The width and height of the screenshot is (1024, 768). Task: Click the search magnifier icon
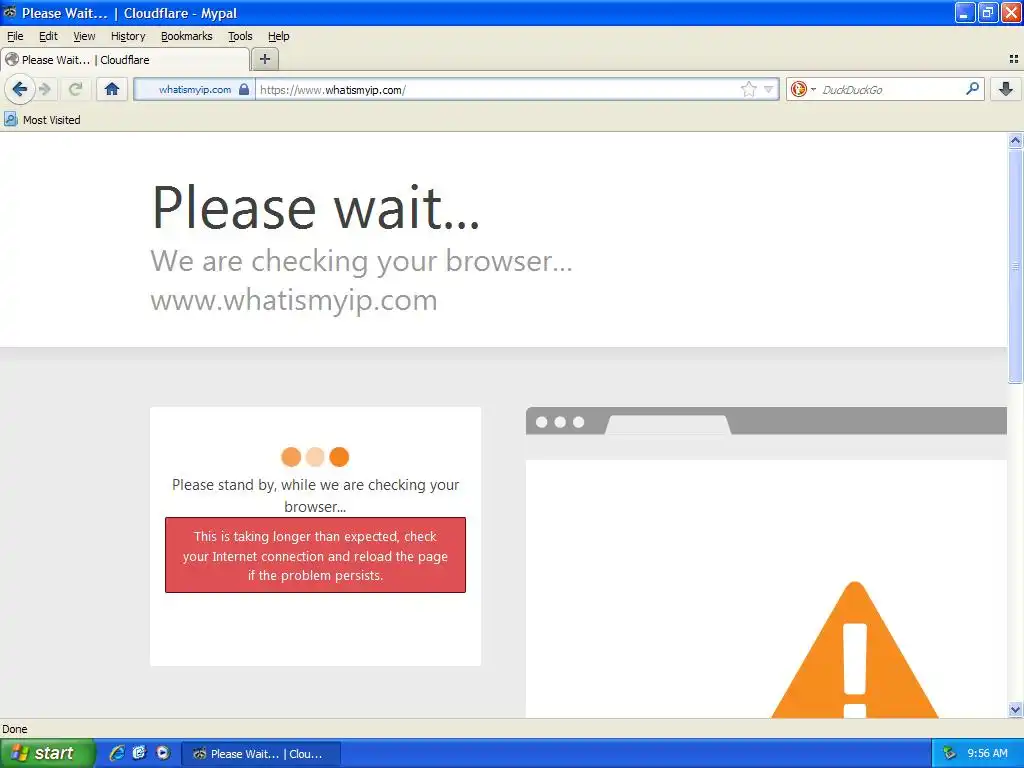coord(972,89)
